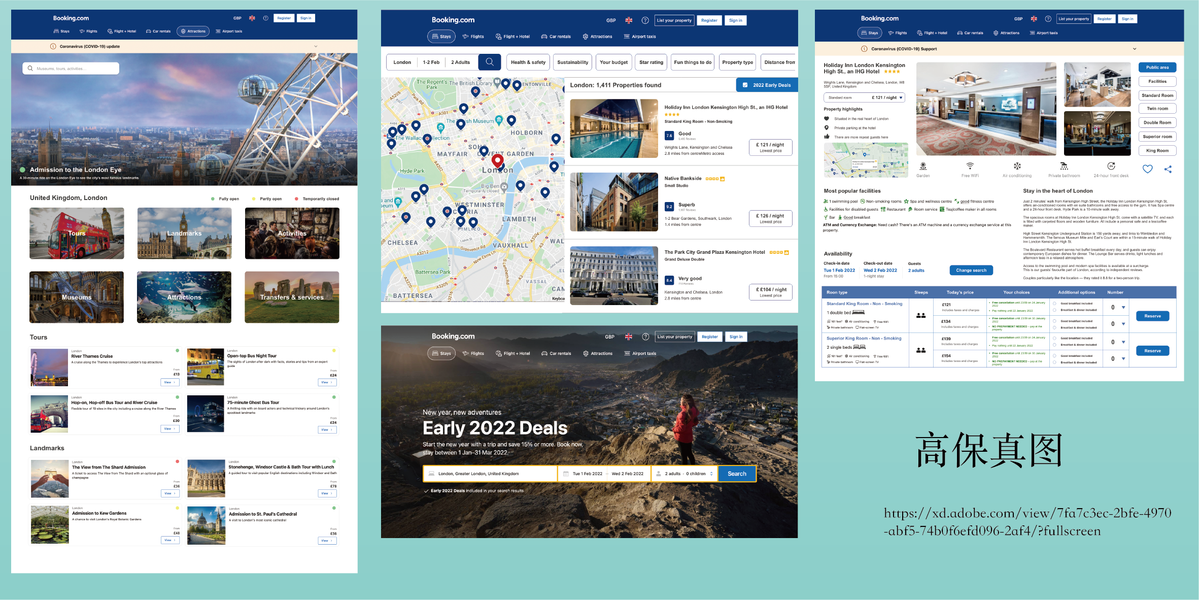
Task: Click Sign in on attractions page
Action: (306, 18)
